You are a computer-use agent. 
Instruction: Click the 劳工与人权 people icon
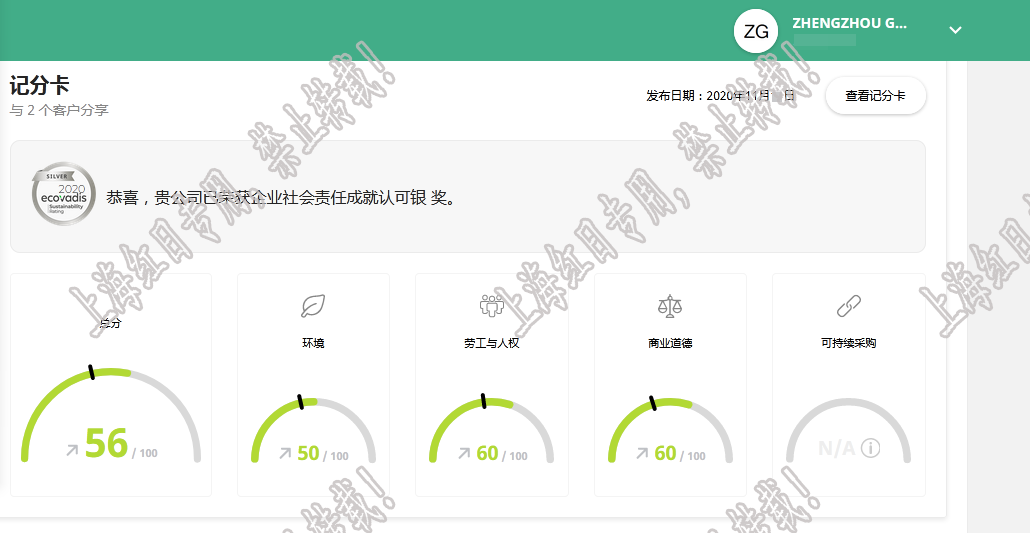pyautogui.click(x=491, y=305)
